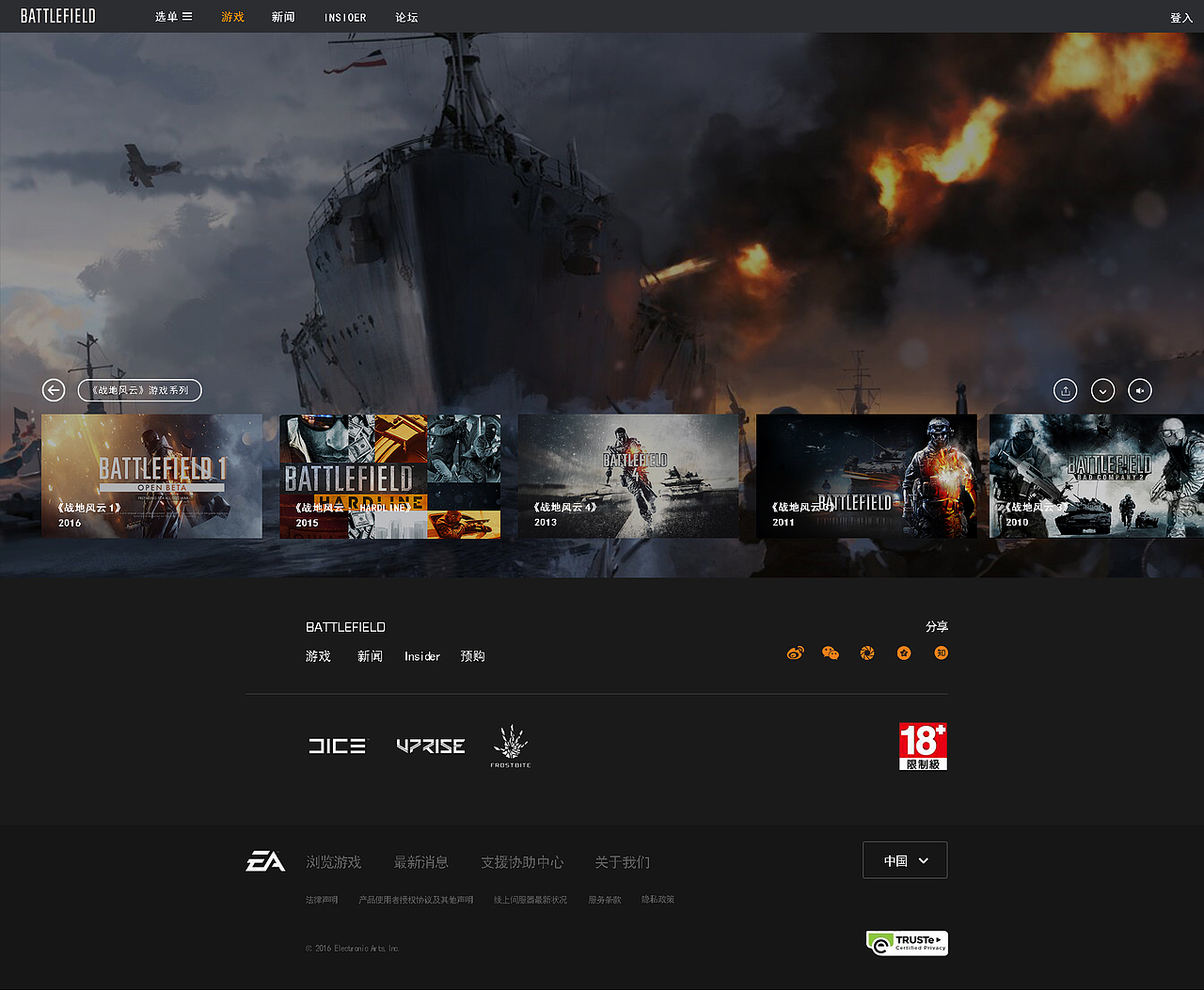This screenshot has height=990, width=1204.
Task: Click the © 2016 Electronic Arts Inc. text
Action: pyautogui.click(x=353, y=949)
